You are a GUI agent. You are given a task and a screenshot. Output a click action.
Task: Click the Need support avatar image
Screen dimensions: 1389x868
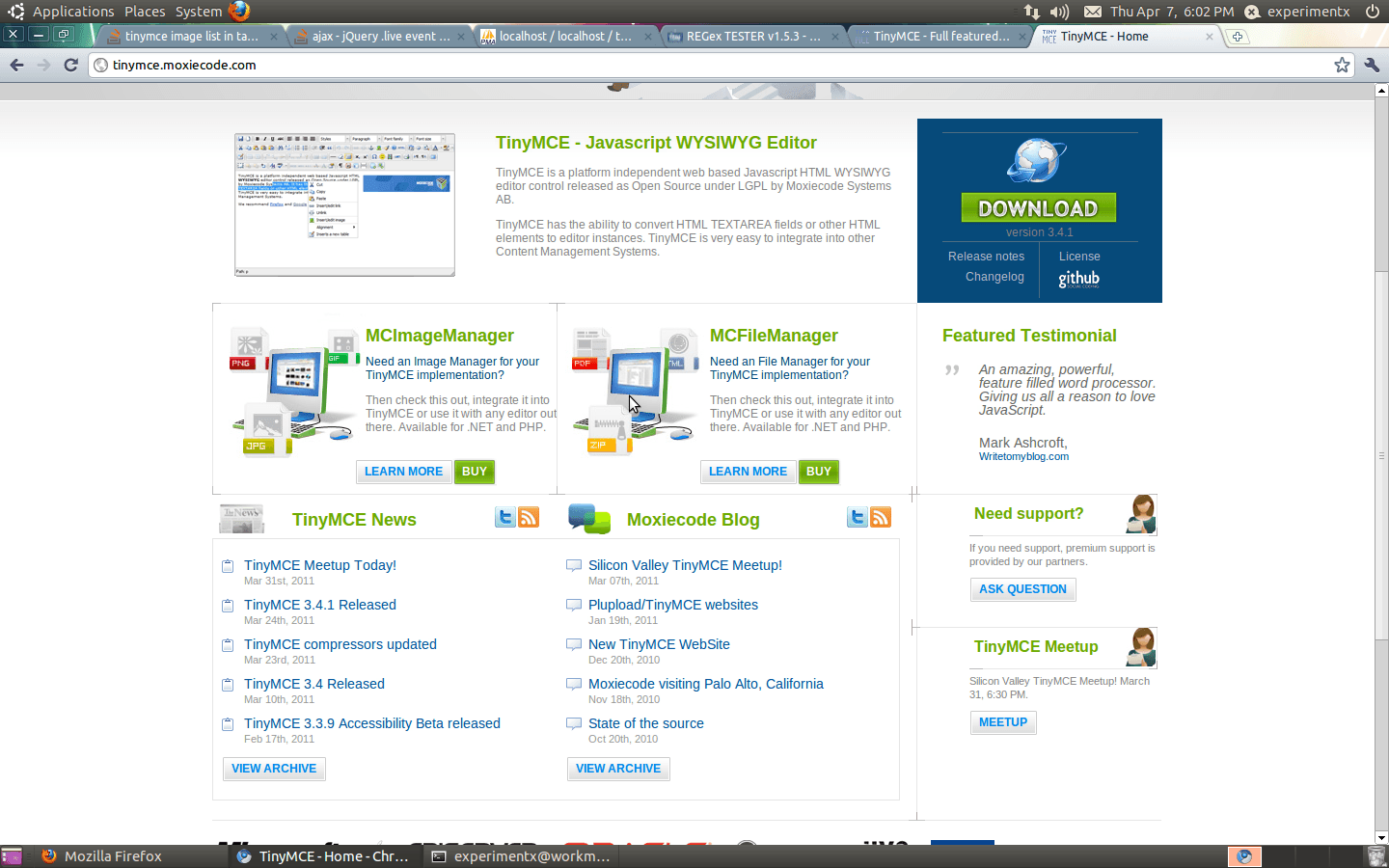1142,514
